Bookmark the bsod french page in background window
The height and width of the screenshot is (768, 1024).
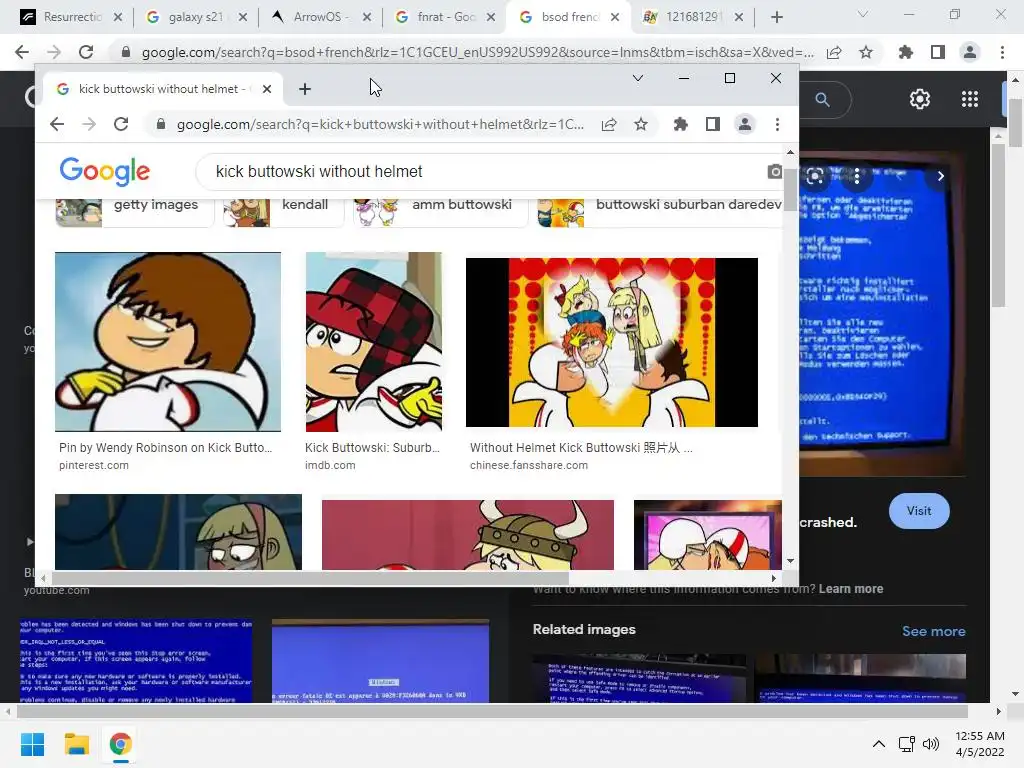pyautogui.click(x=866, y=52)
